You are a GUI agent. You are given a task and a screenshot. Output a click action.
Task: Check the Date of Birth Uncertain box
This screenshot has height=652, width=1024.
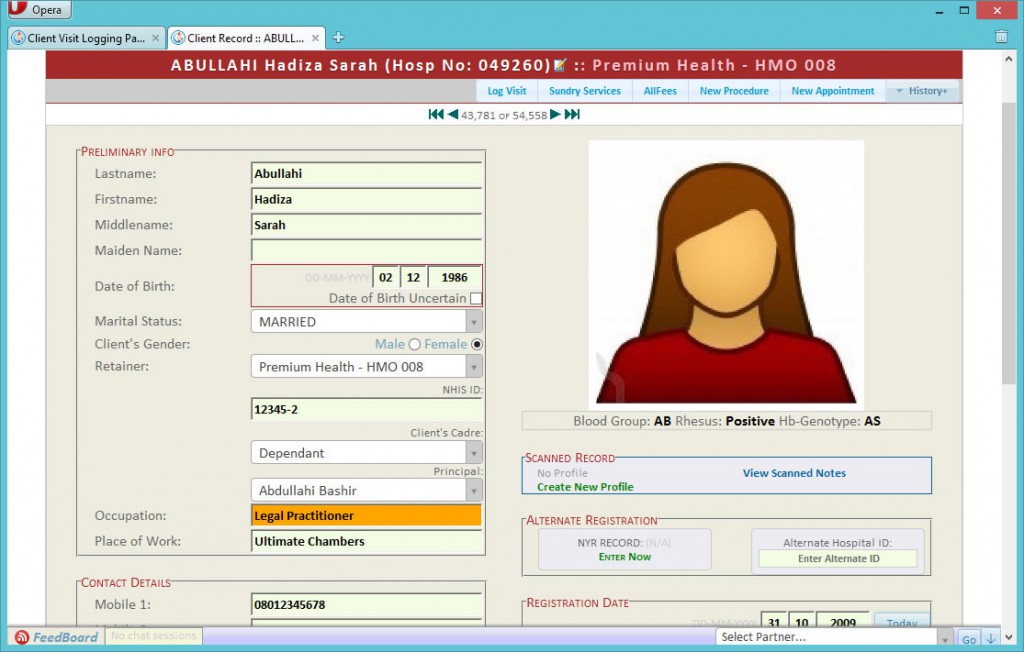coord(476,298)
